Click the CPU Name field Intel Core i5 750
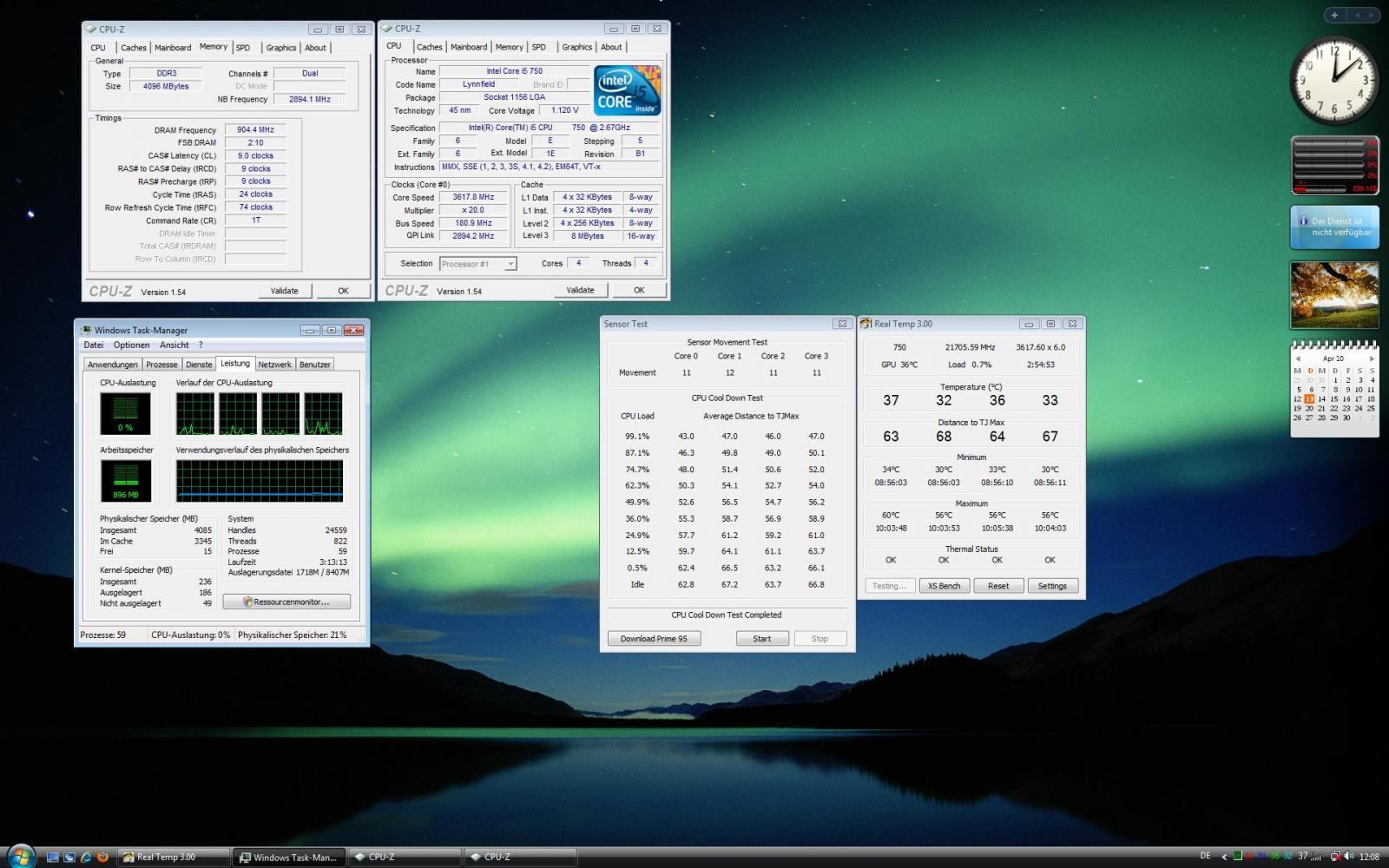Image resolution: width=1389 pixels, height=868 pixels. (514, 71)
